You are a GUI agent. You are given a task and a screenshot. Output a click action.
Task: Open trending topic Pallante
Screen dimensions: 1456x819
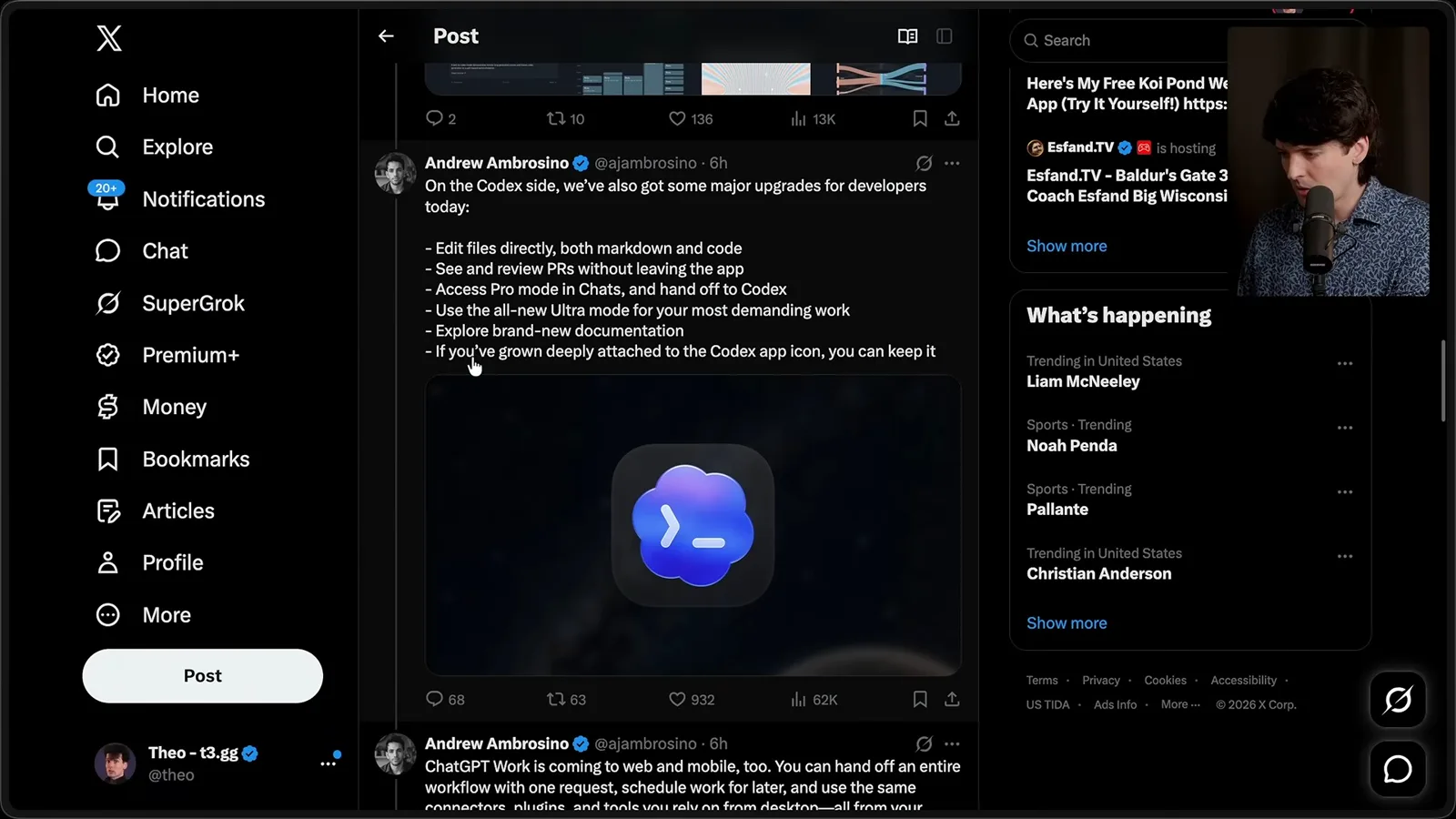coord(1057,510)
